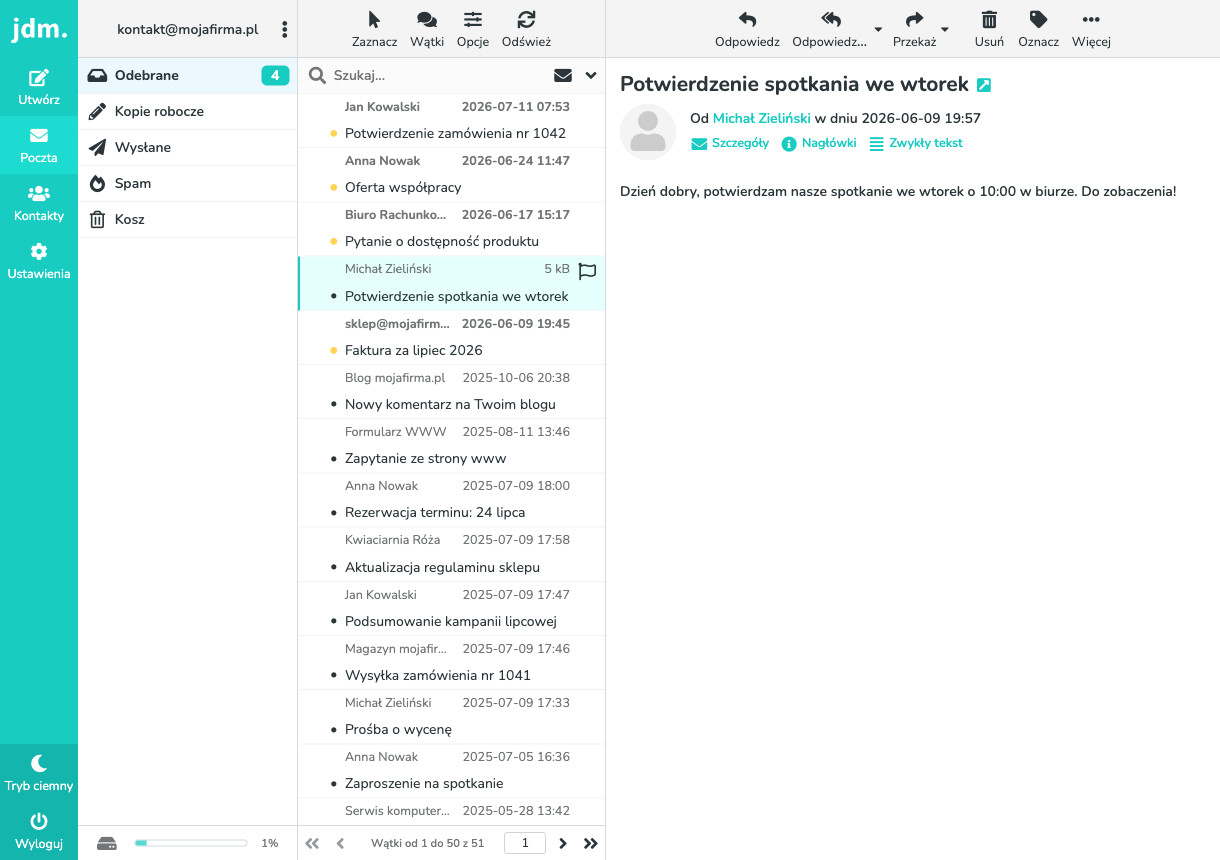Open the Opcje list options
The image size is (1220, 860).
click(472, 29)
